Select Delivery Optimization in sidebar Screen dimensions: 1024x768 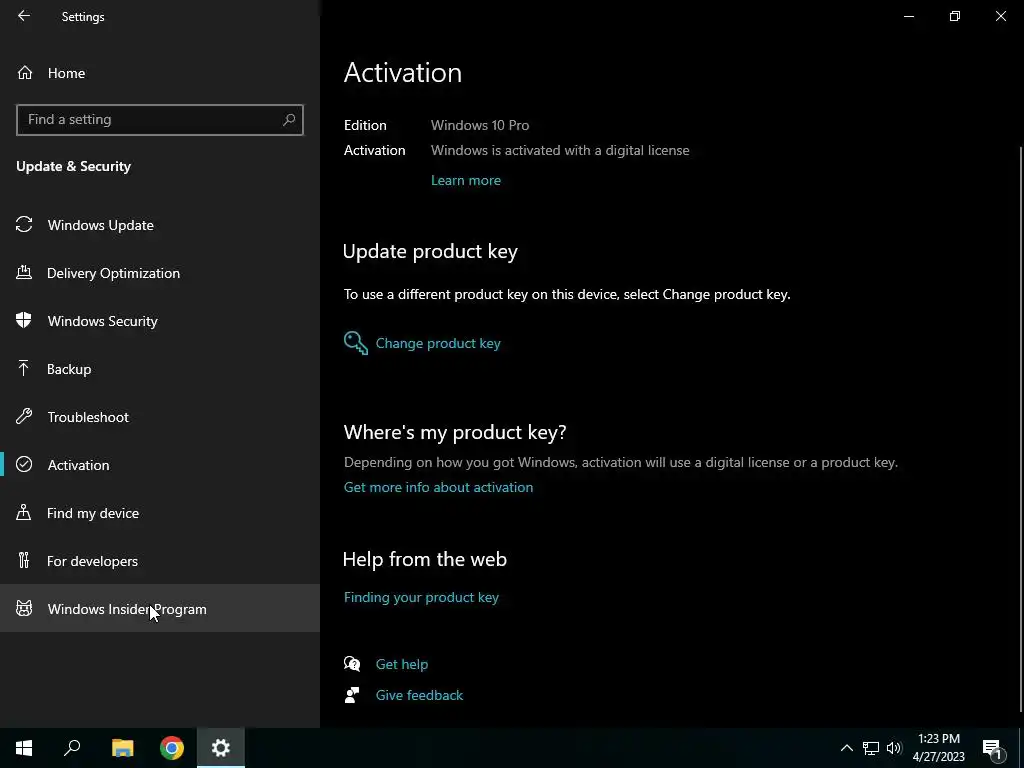tap(160, 273)
